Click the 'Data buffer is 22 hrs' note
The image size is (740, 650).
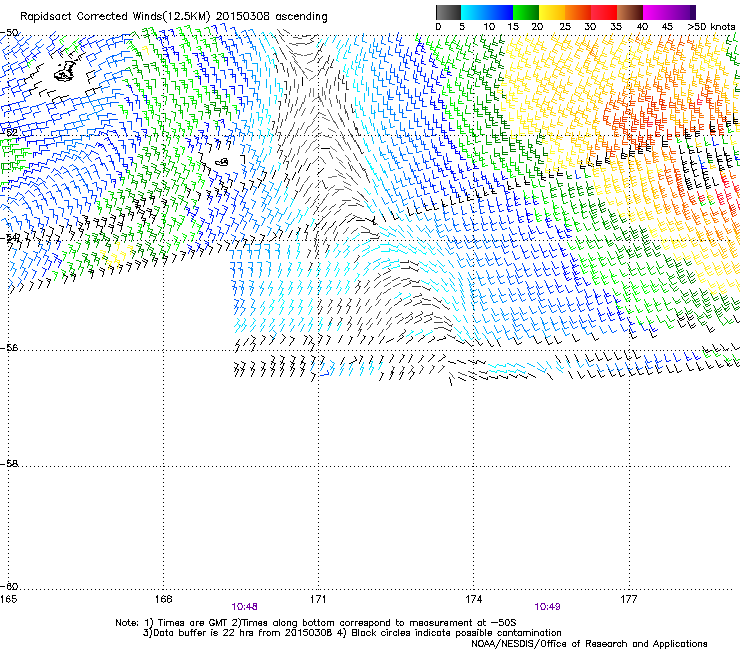click(238, 633)
